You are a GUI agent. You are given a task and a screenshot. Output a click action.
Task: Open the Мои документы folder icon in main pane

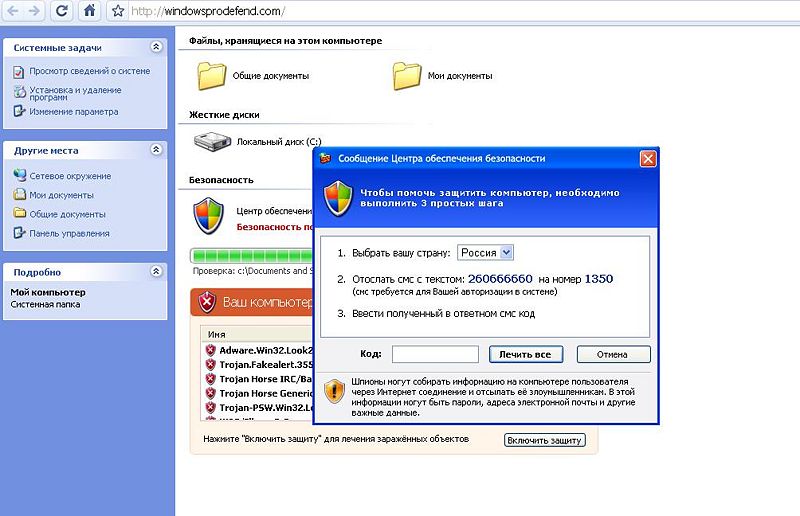tap(407, 75)
